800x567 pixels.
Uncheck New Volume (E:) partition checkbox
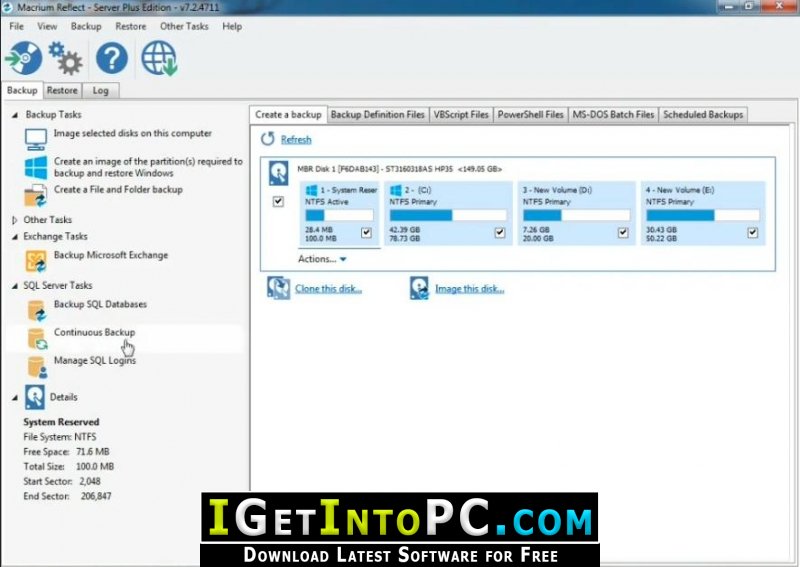pyautogui.click(x=753, y=233)
